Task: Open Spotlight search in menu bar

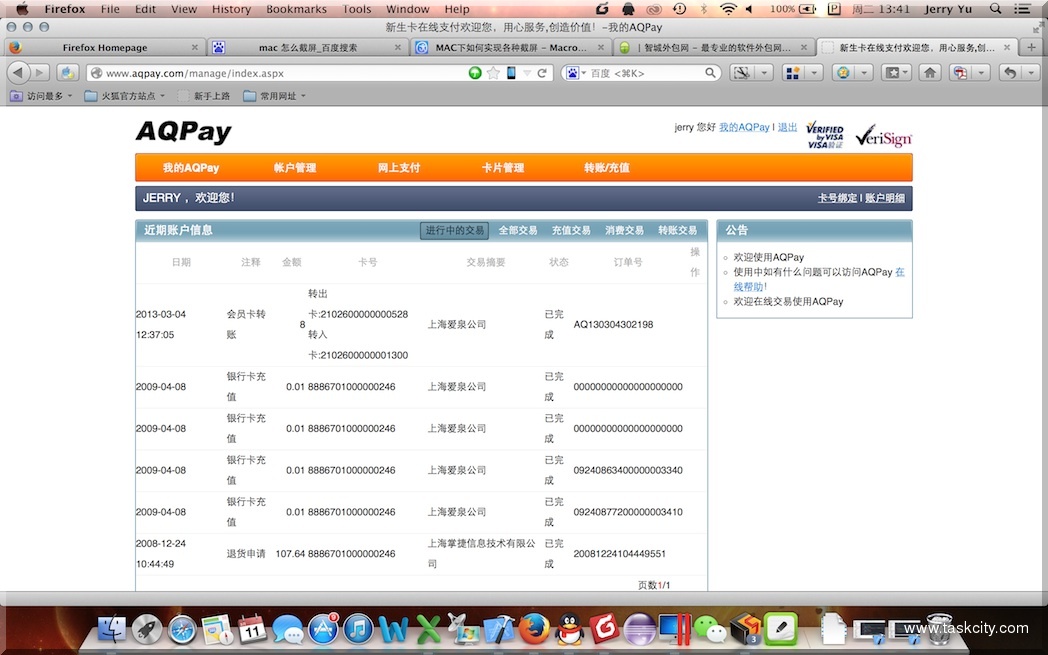Action: [x=995, y=9]
